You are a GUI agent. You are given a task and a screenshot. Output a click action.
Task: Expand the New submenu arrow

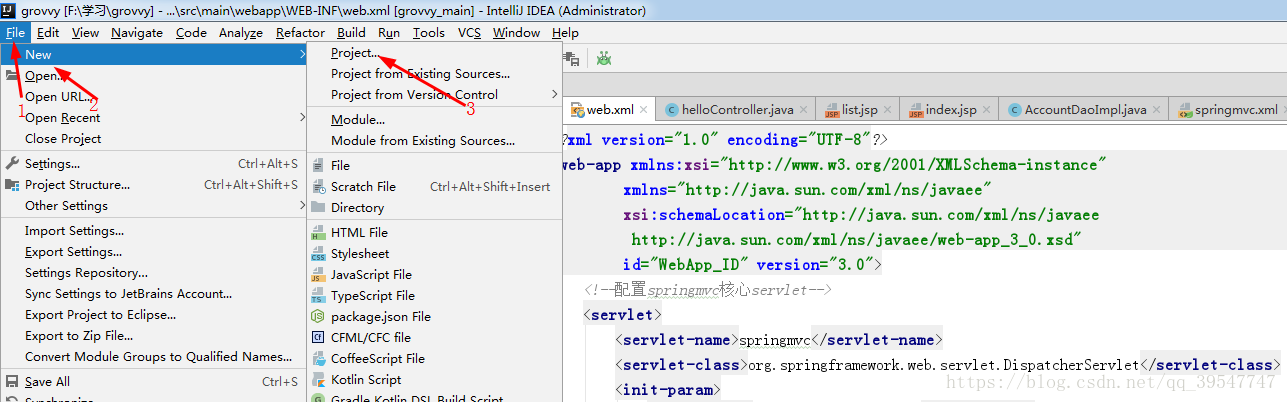[302, 55]
